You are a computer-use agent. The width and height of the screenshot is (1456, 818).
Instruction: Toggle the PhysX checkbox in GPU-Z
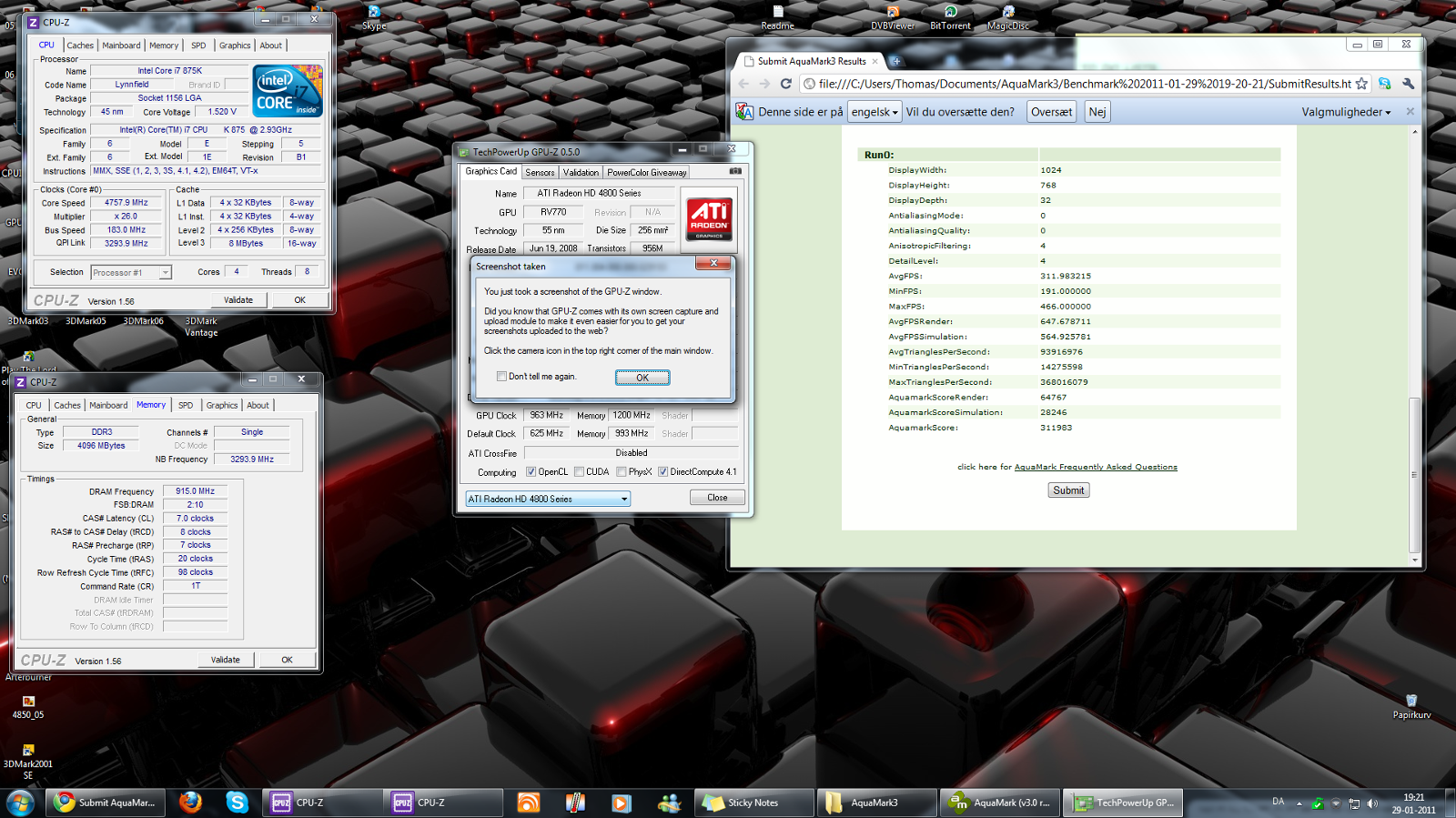coord(622,471)
